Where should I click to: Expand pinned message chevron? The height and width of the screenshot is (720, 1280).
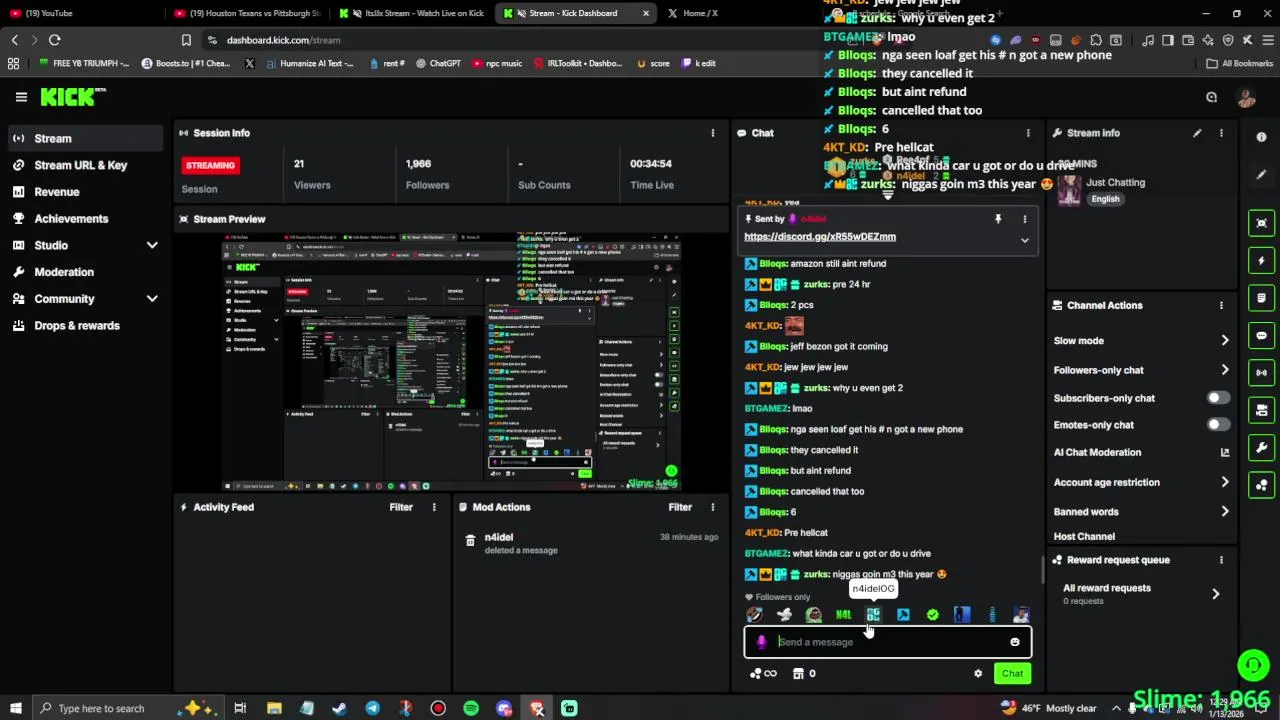coord(1024,240)
